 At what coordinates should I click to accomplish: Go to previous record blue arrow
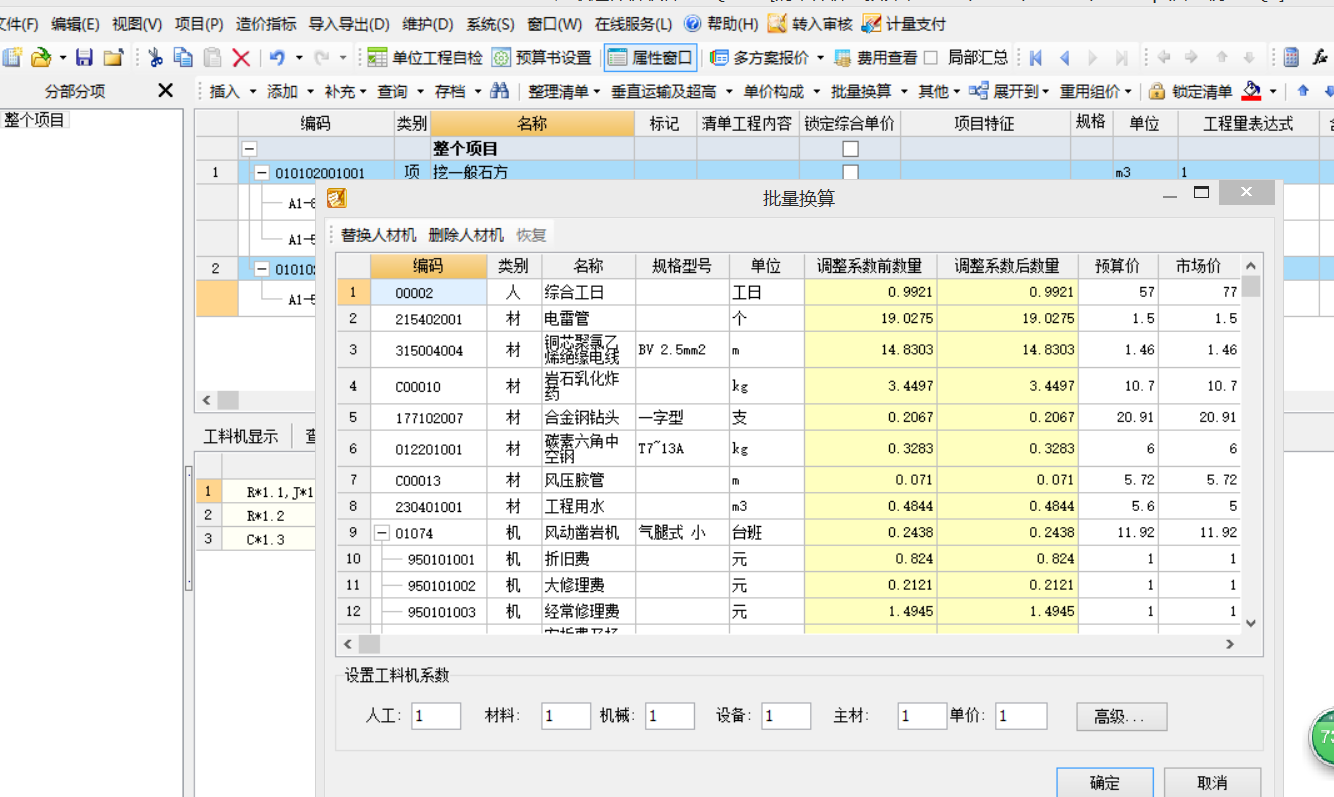pyautogui.click(x=1064, y=57)
